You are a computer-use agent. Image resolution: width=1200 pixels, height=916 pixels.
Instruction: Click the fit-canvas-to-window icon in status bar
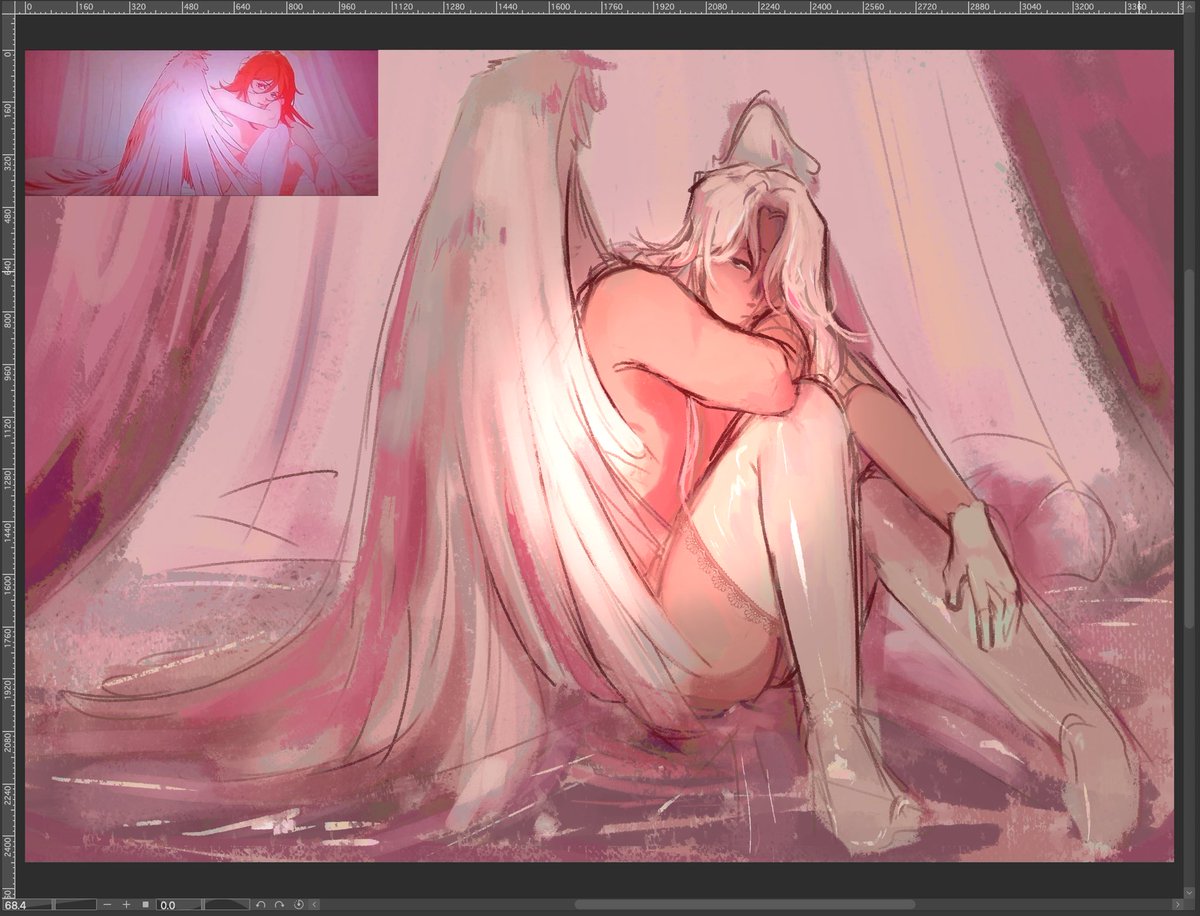[146, 904]
